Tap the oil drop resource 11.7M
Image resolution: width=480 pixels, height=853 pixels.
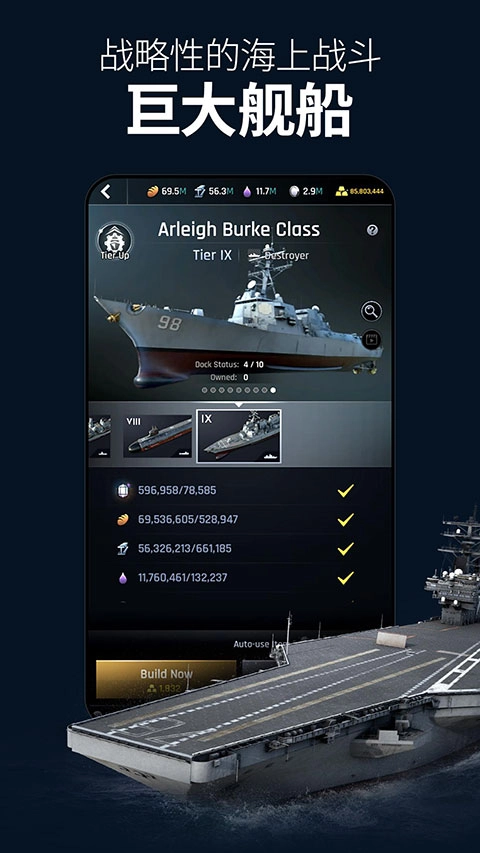point(247,191)
